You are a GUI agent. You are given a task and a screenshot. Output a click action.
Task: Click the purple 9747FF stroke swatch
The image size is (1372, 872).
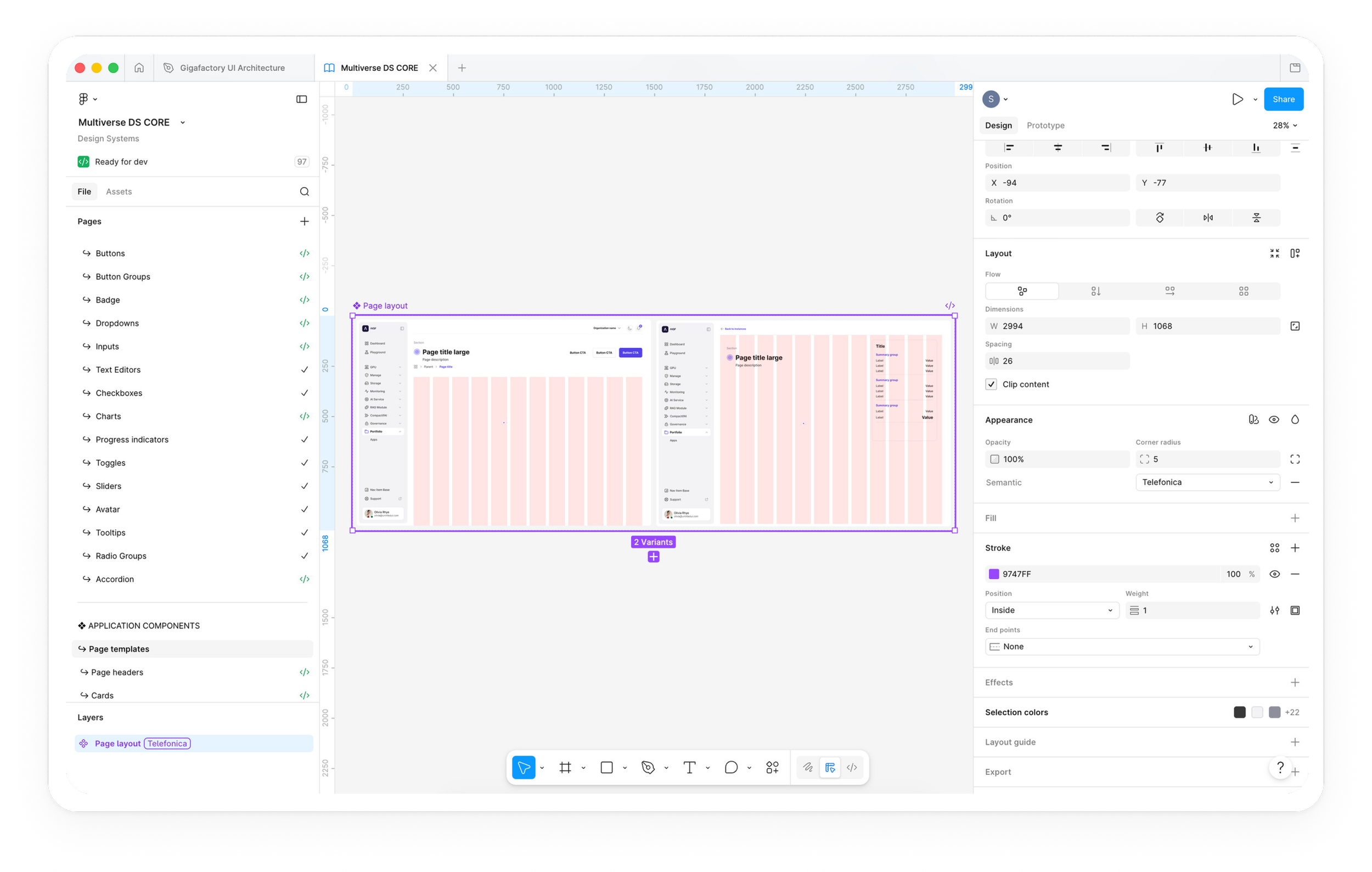(994, 574)
